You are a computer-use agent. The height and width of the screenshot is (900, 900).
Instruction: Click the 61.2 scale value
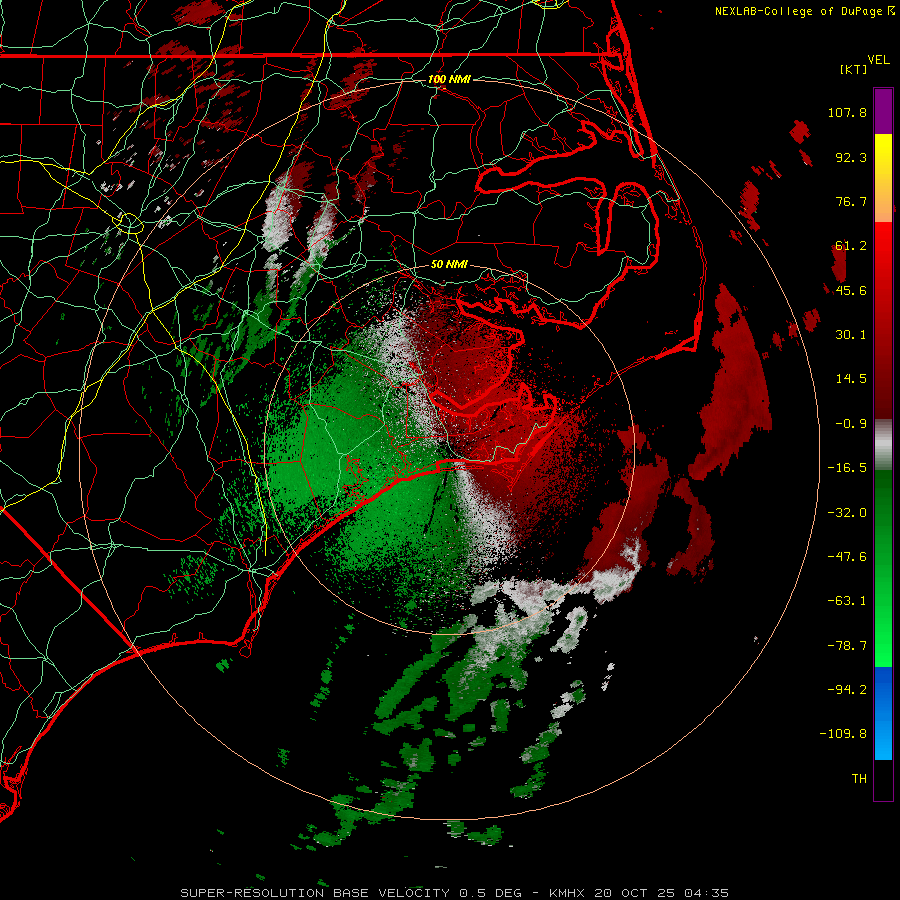point(851,246)
